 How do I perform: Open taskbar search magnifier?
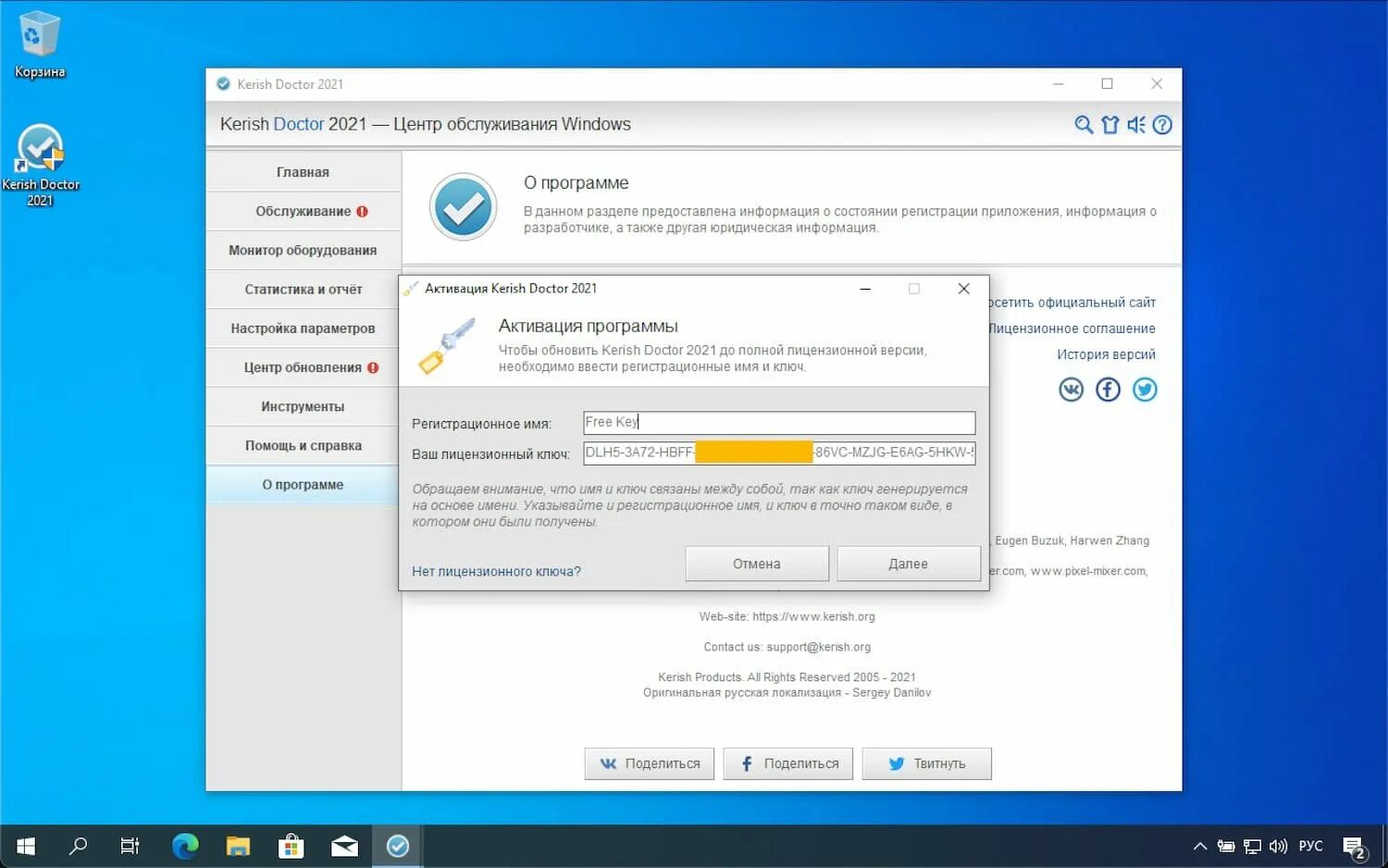(79, 846)
